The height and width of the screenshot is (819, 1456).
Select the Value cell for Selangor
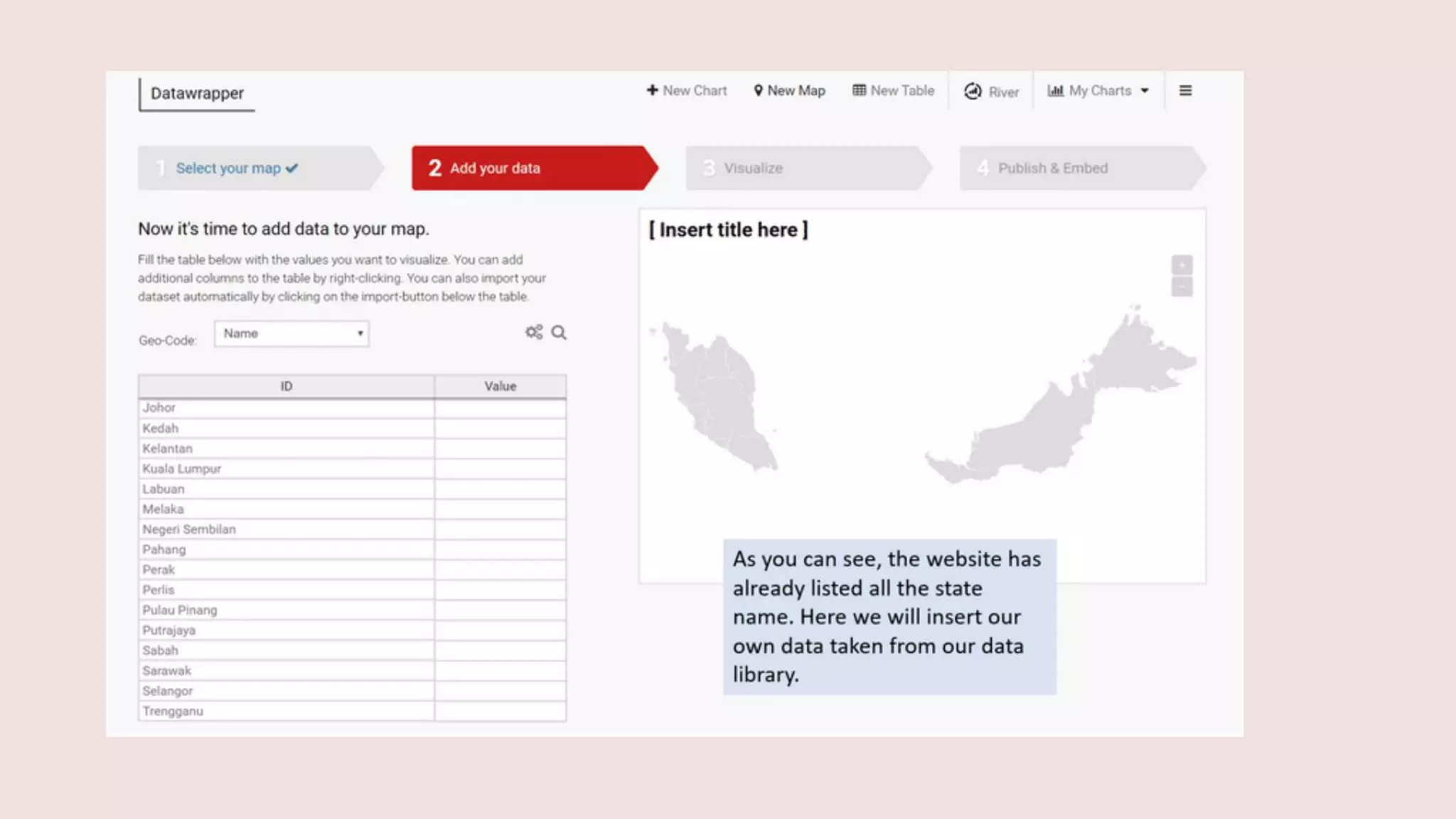coord(500,690)
